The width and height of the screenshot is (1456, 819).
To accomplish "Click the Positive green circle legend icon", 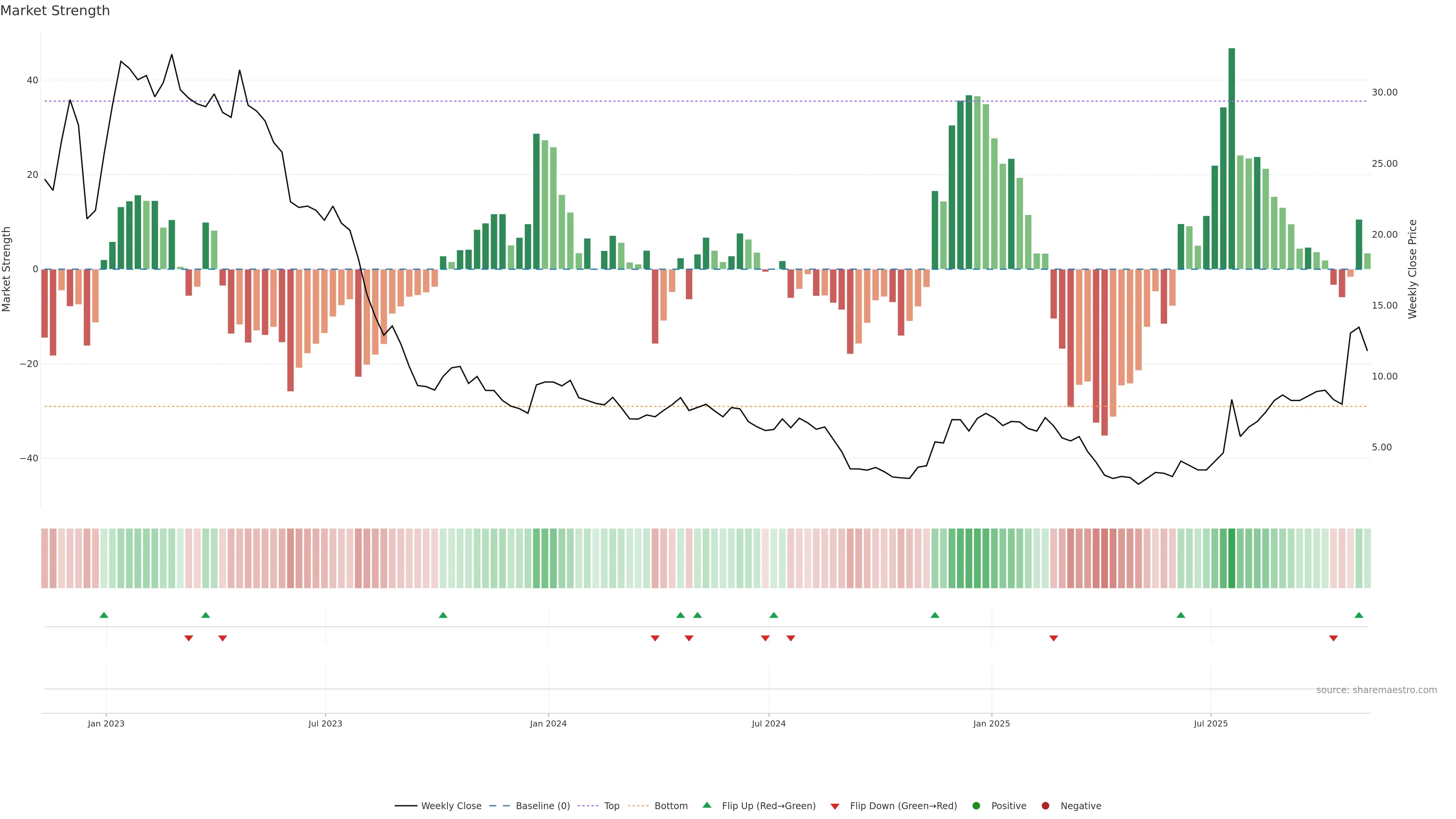I will point(976,806).
